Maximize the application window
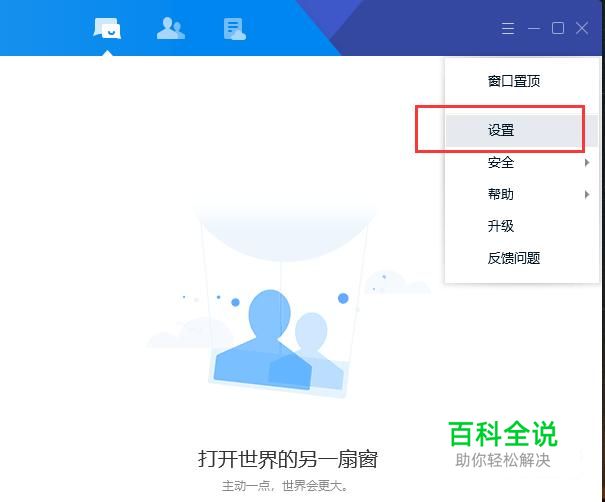 [558, 28]
